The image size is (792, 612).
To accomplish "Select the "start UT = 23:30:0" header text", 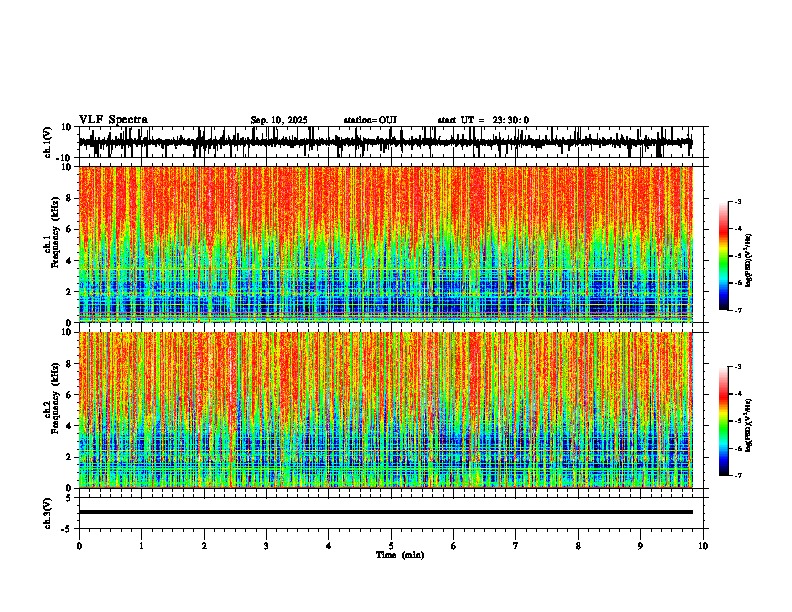I will coord(483,120).
